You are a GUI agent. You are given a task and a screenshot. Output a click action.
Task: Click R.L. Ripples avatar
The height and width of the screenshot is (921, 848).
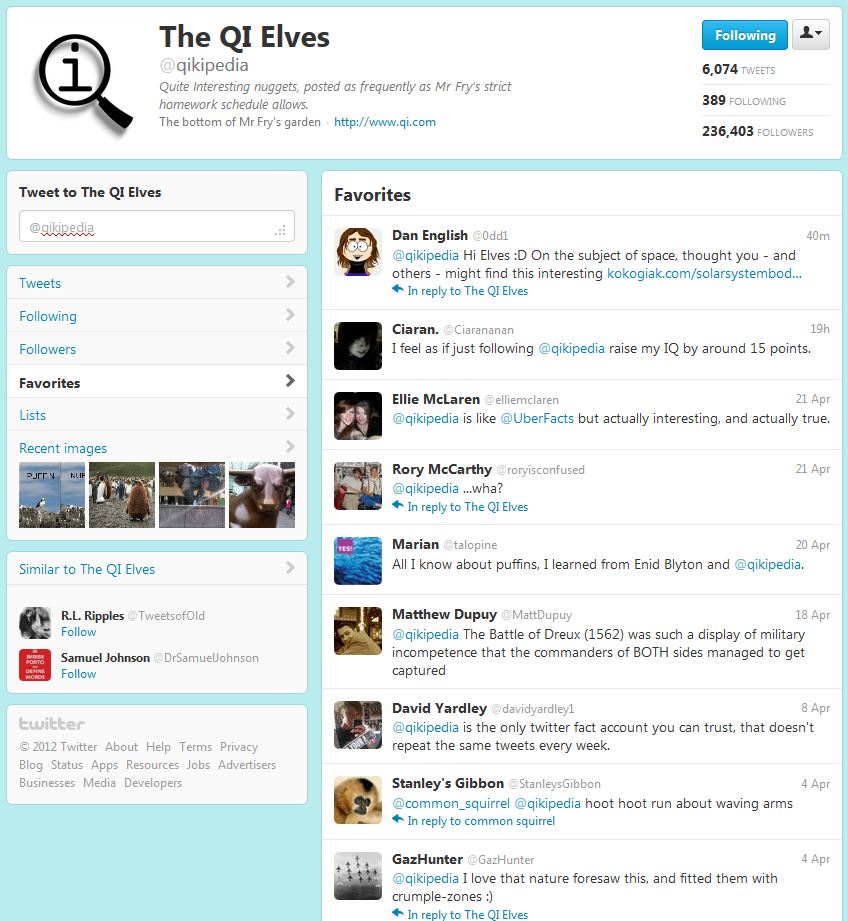[35, 623]
